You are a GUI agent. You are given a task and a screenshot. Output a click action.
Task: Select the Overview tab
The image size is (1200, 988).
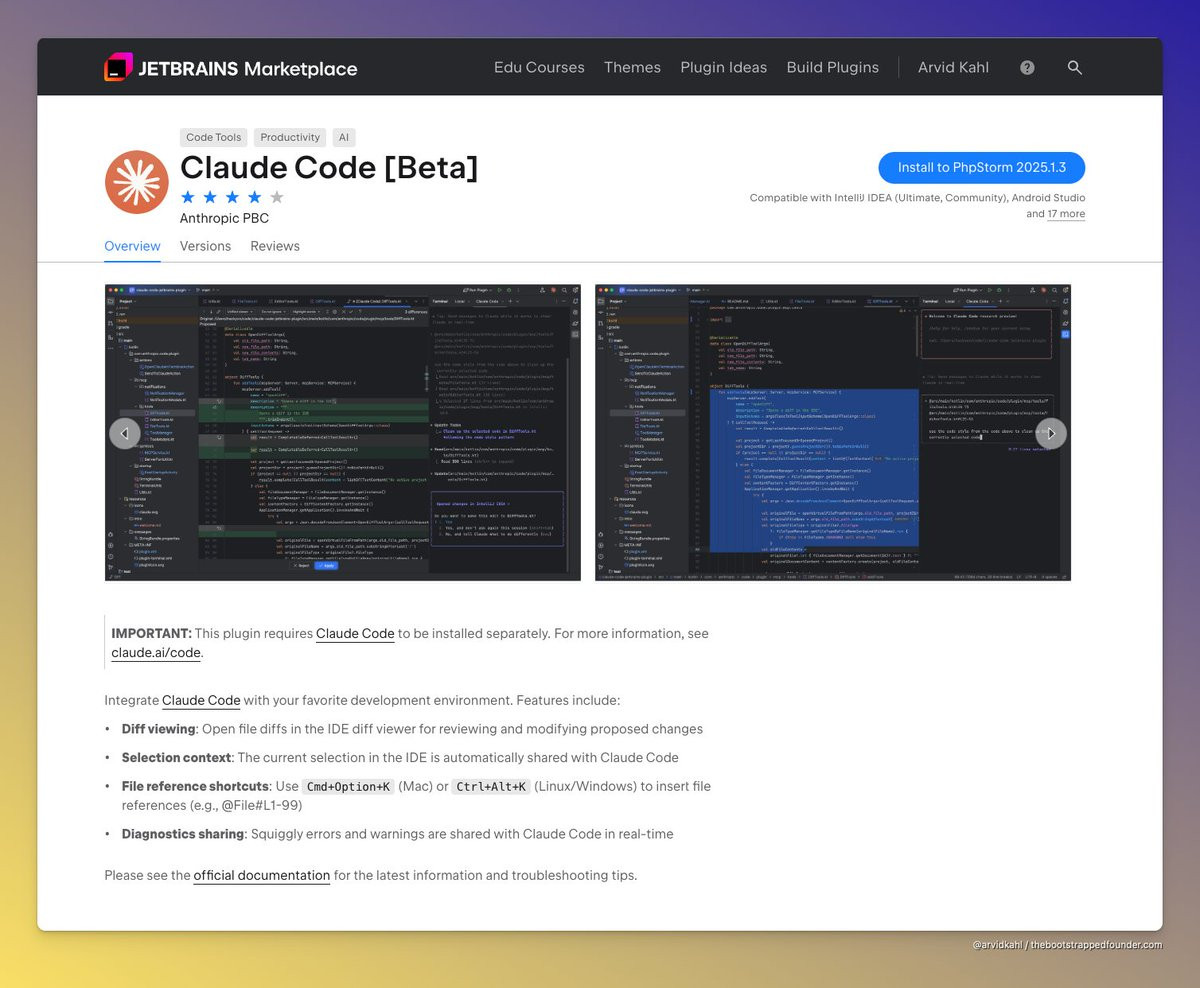[x=132, y=246]
